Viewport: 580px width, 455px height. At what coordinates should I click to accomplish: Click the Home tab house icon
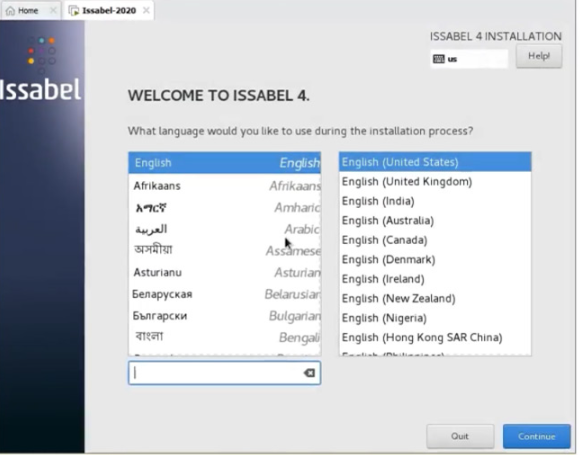[x=10, y=10]
